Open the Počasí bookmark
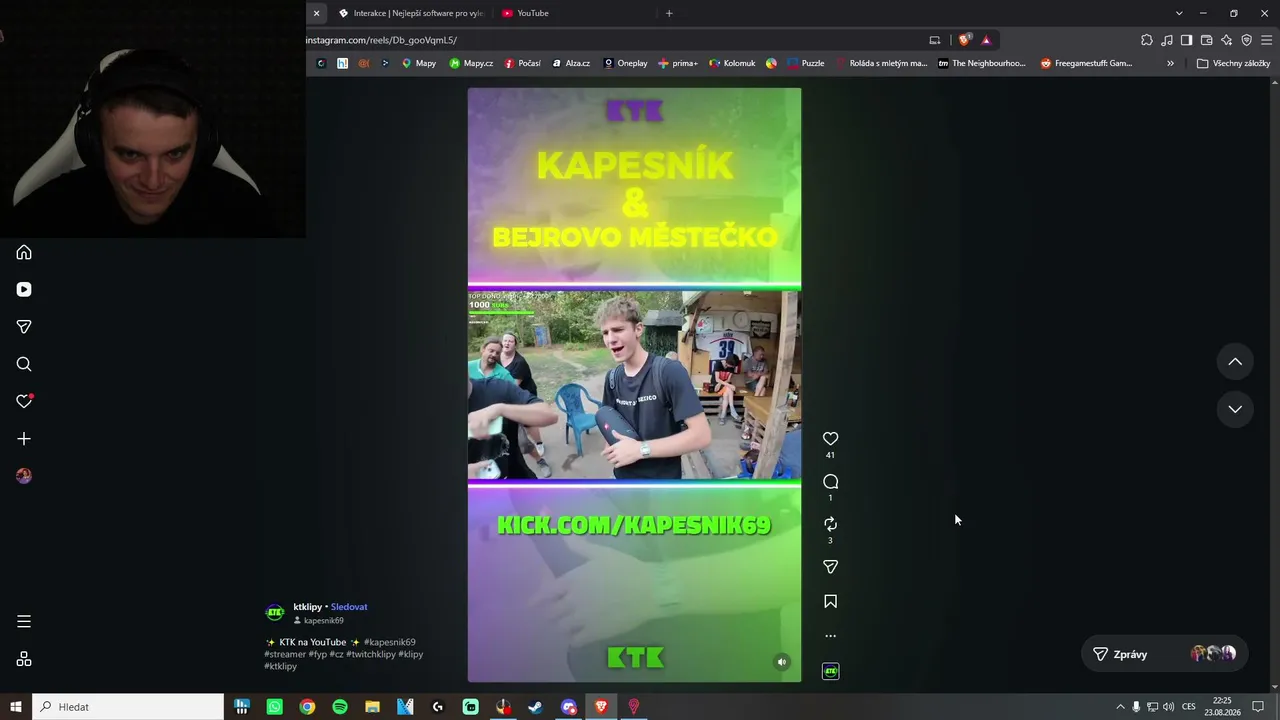The image size is (1280, 720). (x=522, y=63)
